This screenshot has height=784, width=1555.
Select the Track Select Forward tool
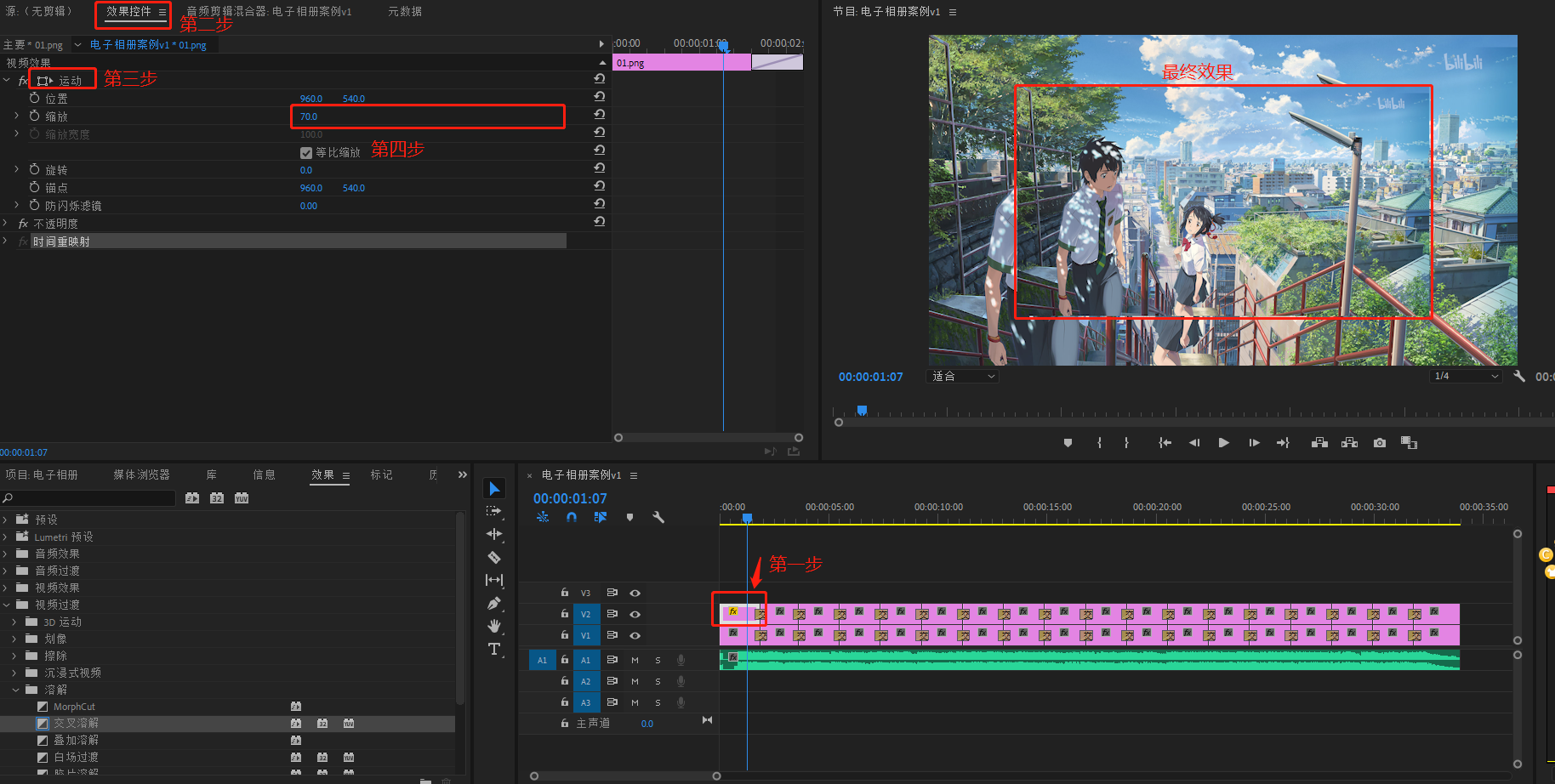pos(494,511)
